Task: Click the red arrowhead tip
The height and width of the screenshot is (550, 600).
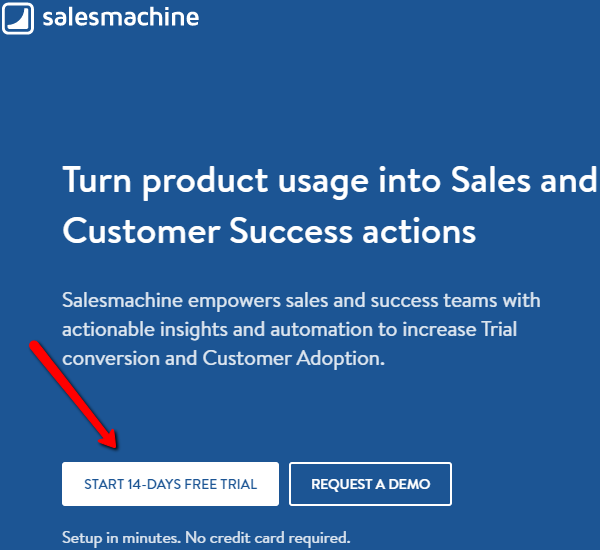Action: [x=115, y=446]
